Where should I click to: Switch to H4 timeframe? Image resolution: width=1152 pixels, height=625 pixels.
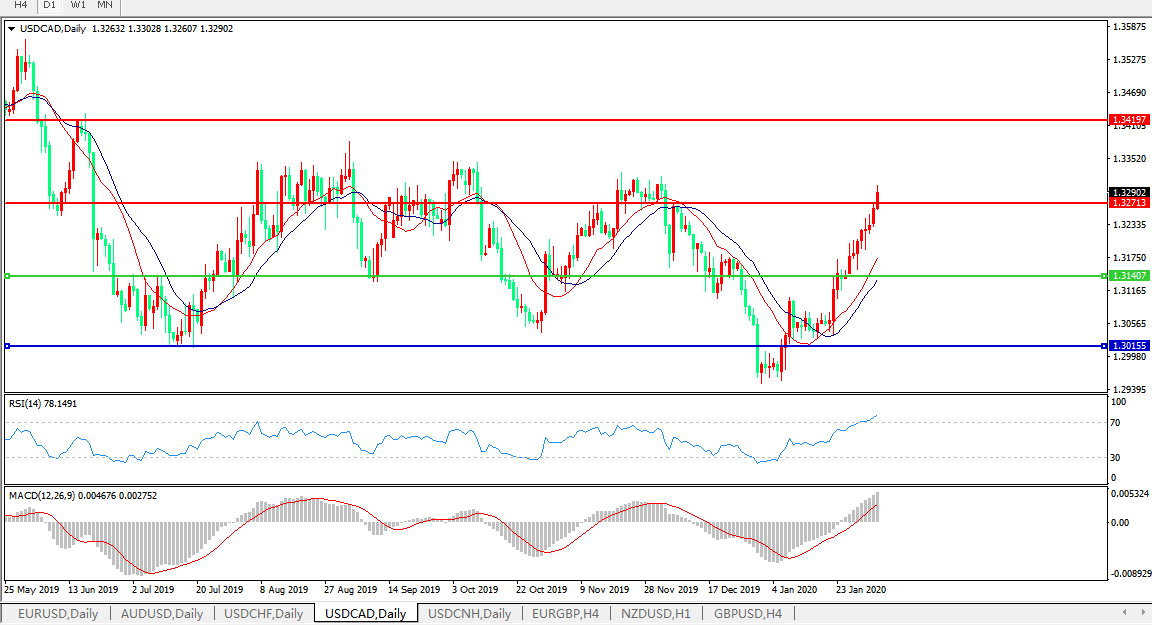tap(20, 5)
